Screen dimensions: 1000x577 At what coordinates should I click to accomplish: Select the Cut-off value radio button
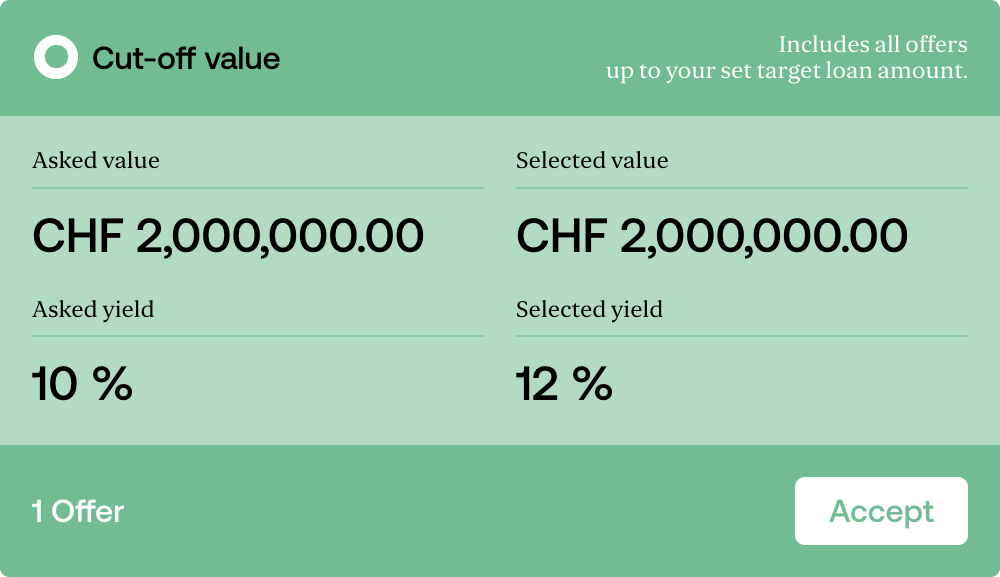point(55,58)
